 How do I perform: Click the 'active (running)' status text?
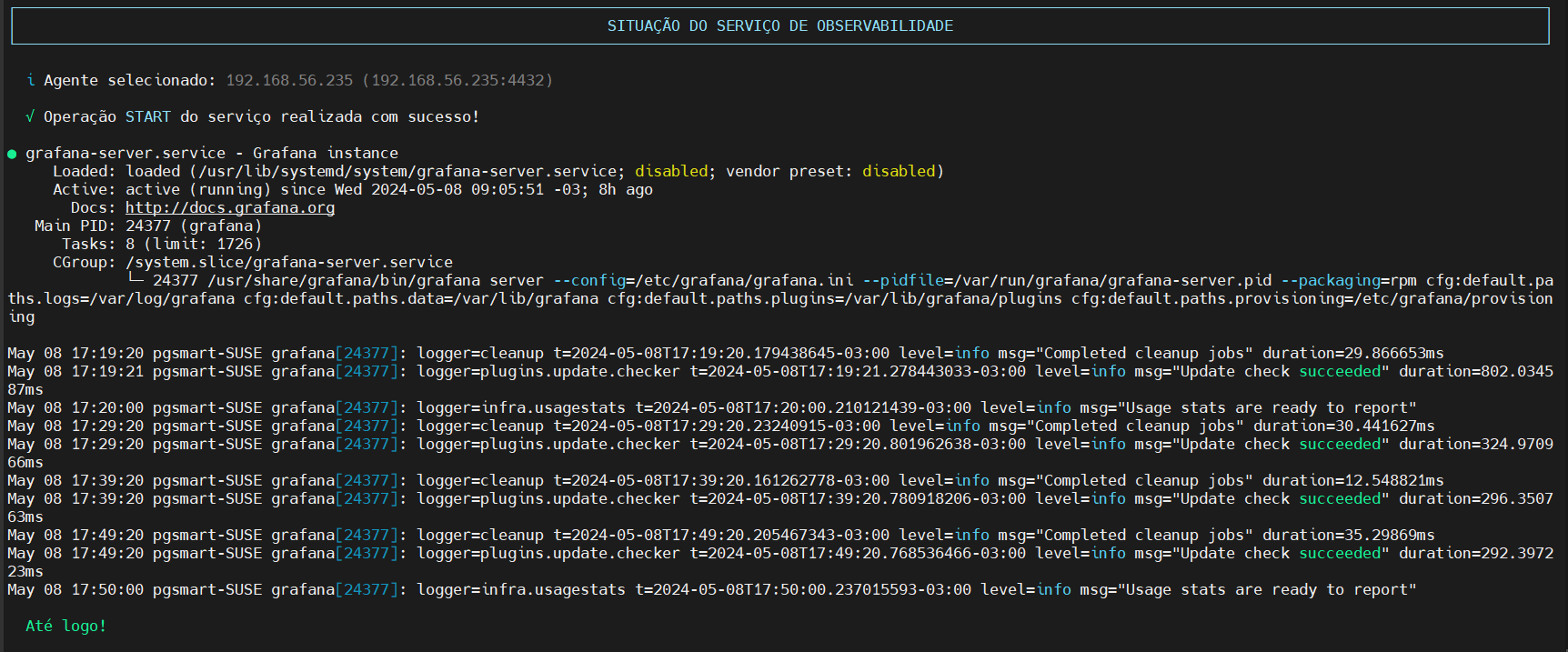[x=198, y=189]
